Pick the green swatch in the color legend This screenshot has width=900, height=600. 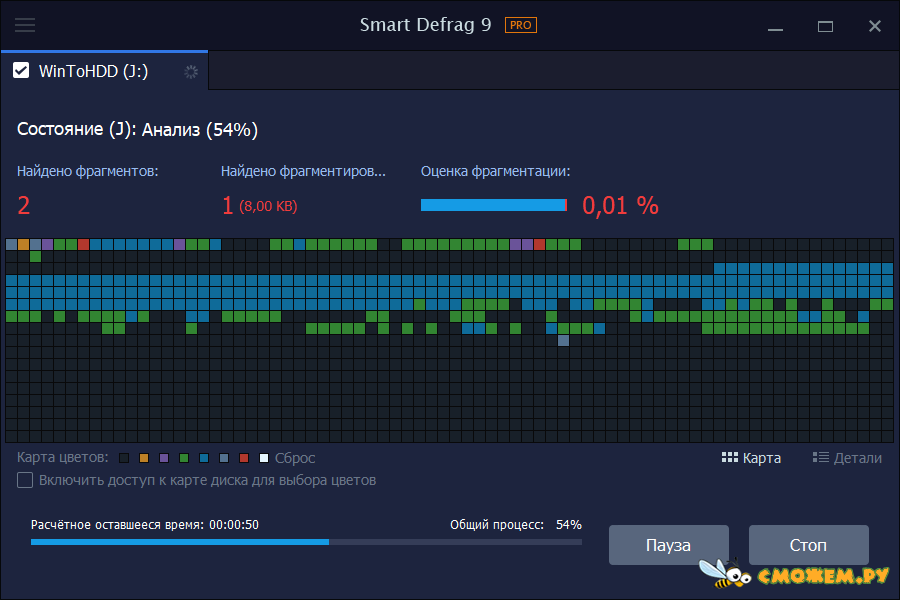184,458
